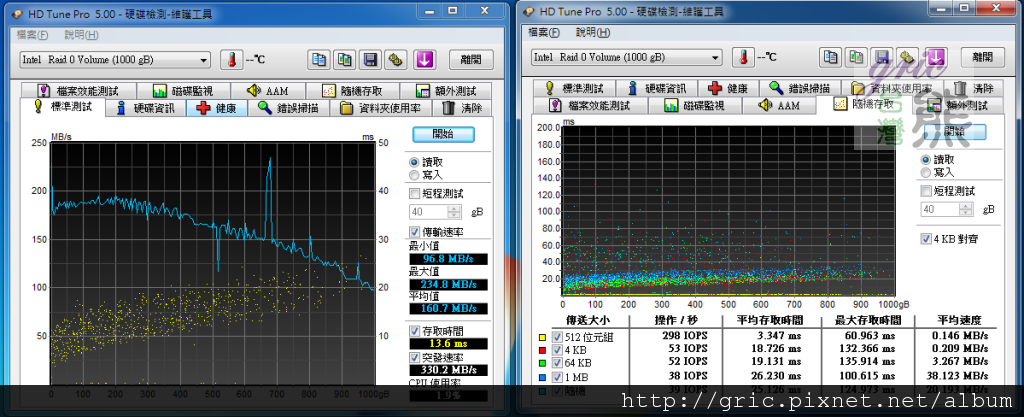
Task: Switch to 隨機存取 tab in the left window
Action: pyautogui.click(x=352, y=91)
